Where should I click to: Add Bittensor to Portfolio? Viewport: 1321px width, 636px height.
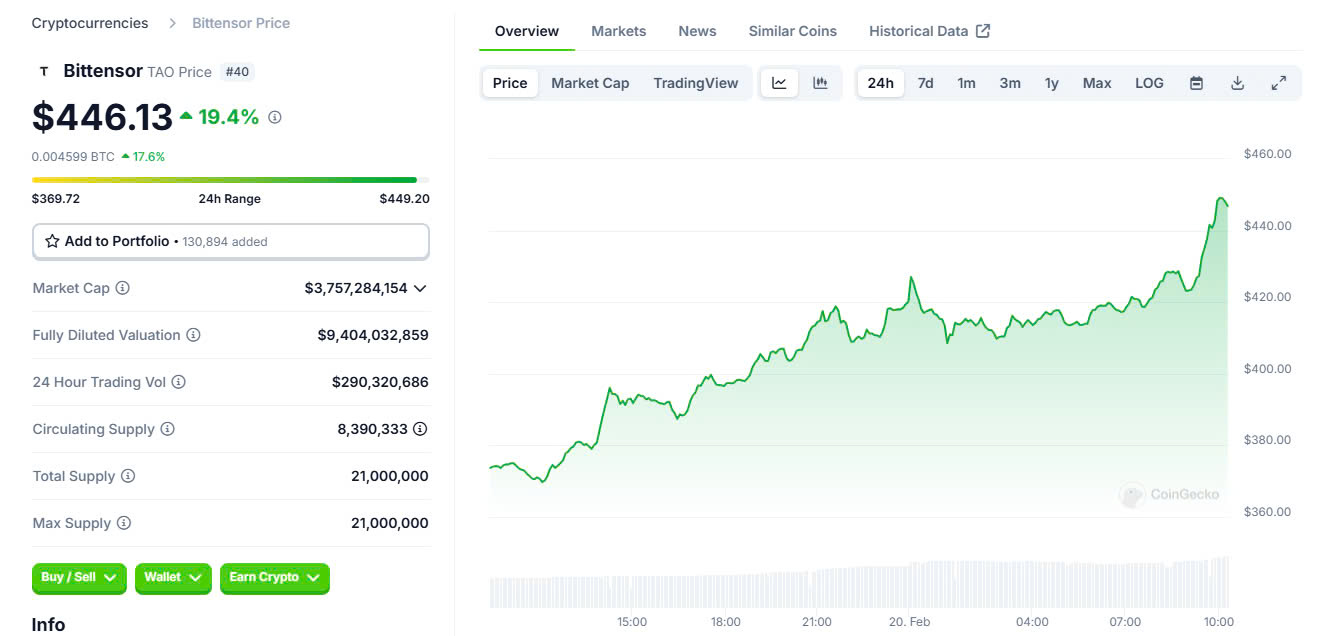(230, 241)
